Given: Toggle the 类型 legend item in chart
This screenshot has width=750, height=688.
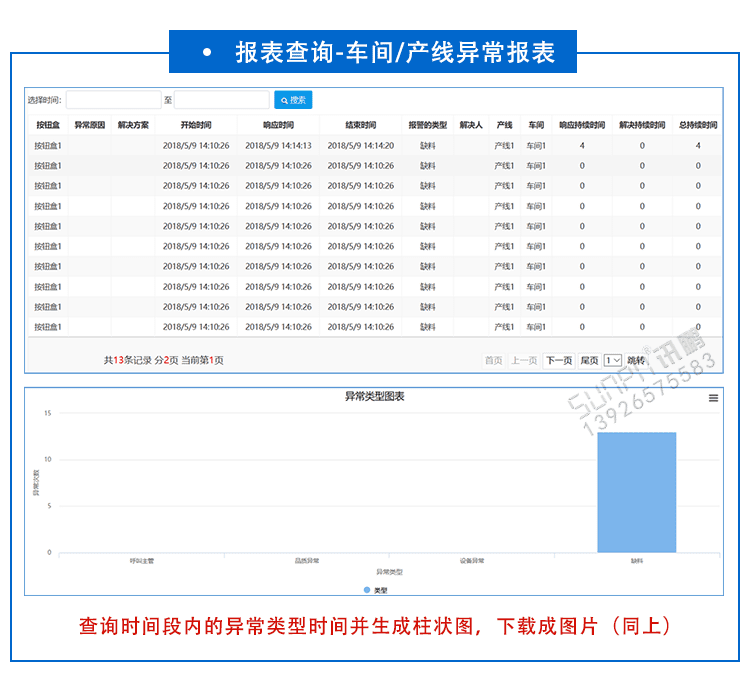Looking at the screenshot, I should pos(376,590).
